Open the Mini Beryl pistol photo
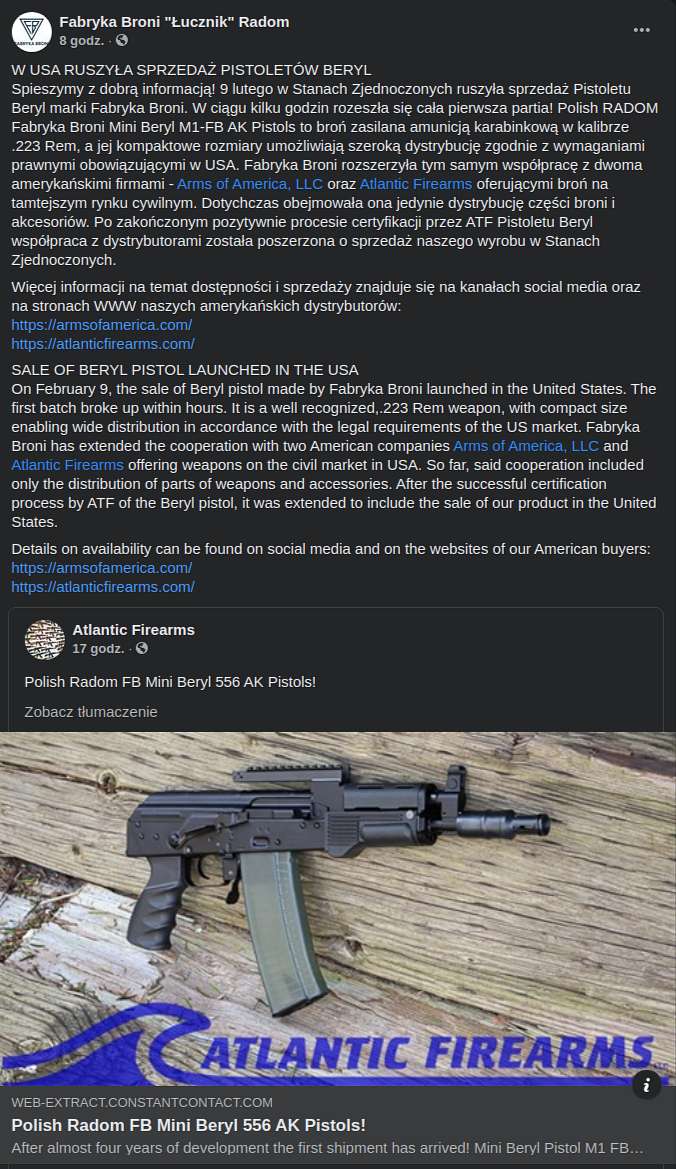The height and width of the screenshot is (1169, 676). coord(338,908)
